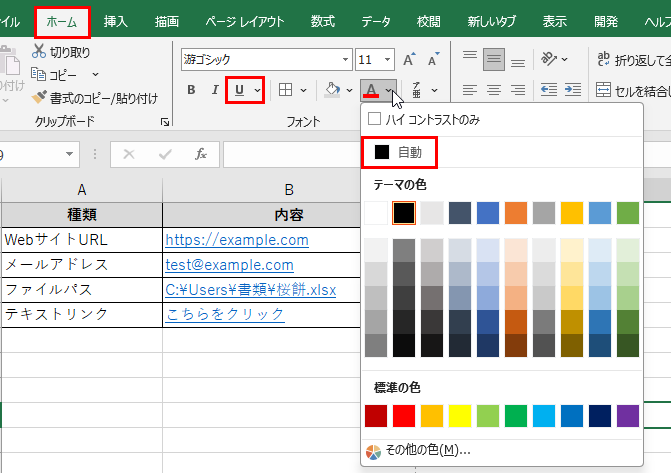The width and height of the screenshot is (671, 473).
Task: Select the format painter brush
Action: pos(39,98)
